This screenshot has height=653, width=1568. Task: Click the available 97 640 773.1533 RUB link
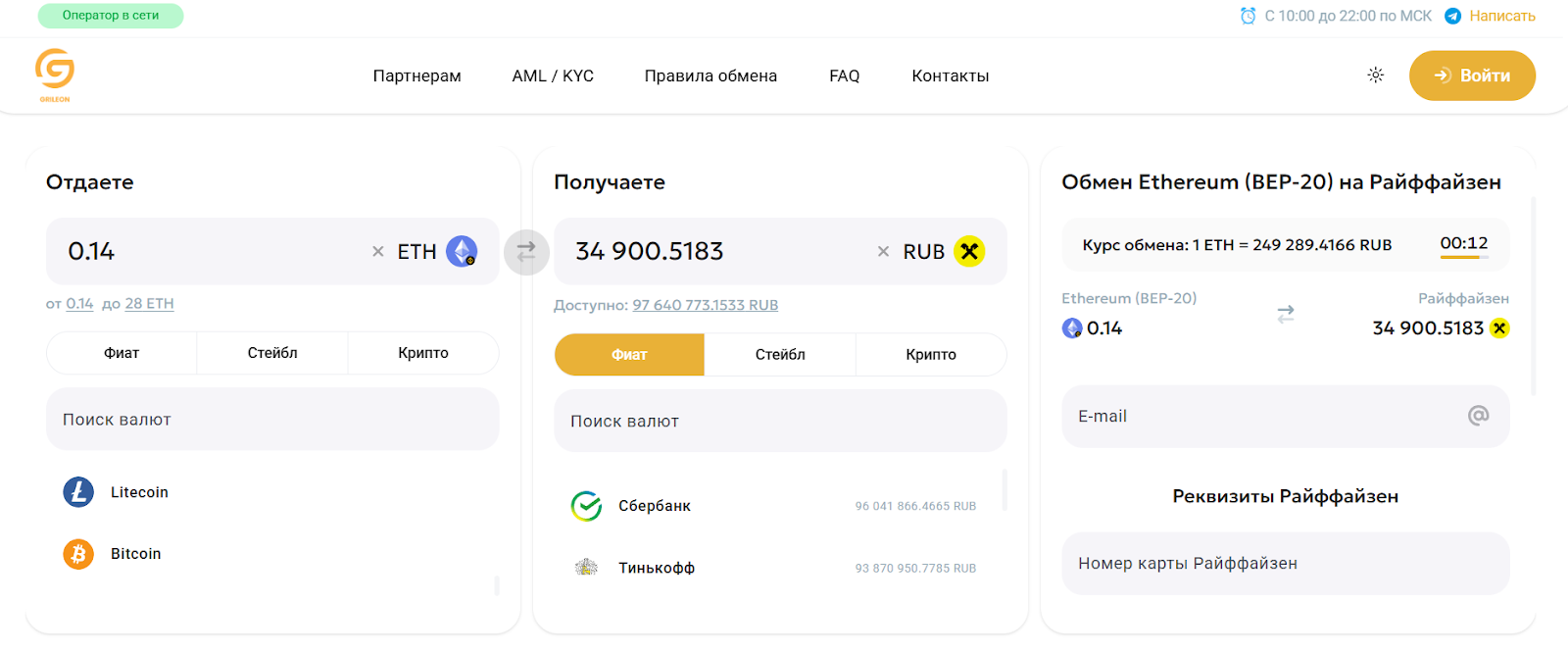click(x=705, y=305)
